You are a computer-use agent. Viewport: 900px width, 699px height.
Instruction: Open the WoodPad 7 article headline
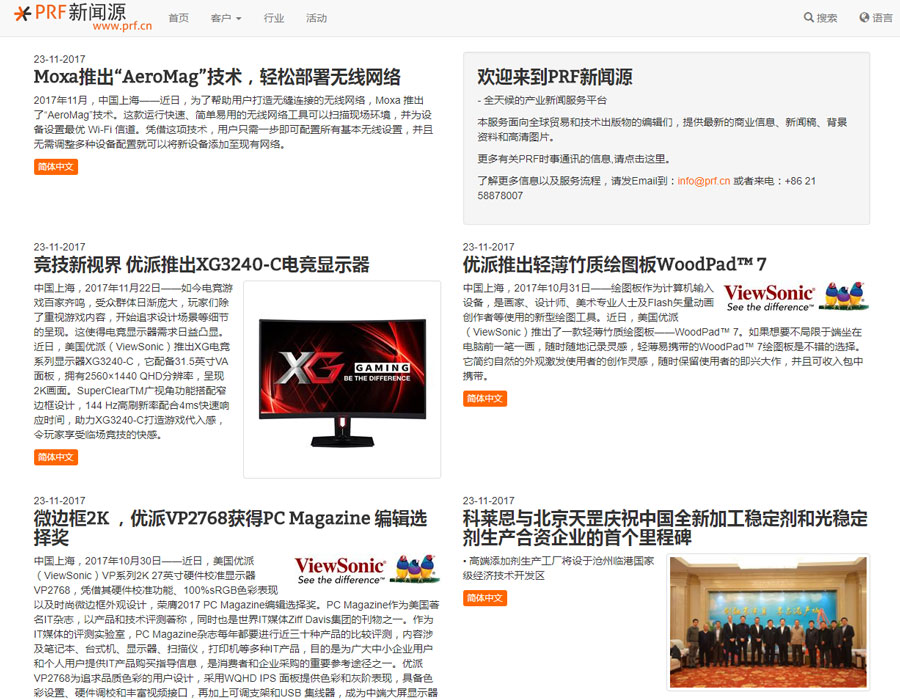[x=614, y=265]
